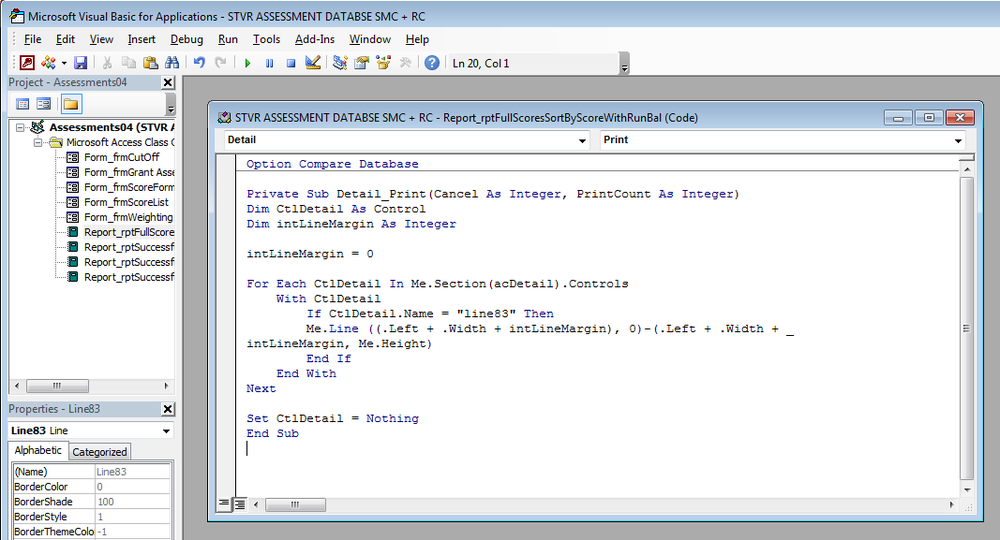Click the Run Sub green play icon

pos(247,62)
